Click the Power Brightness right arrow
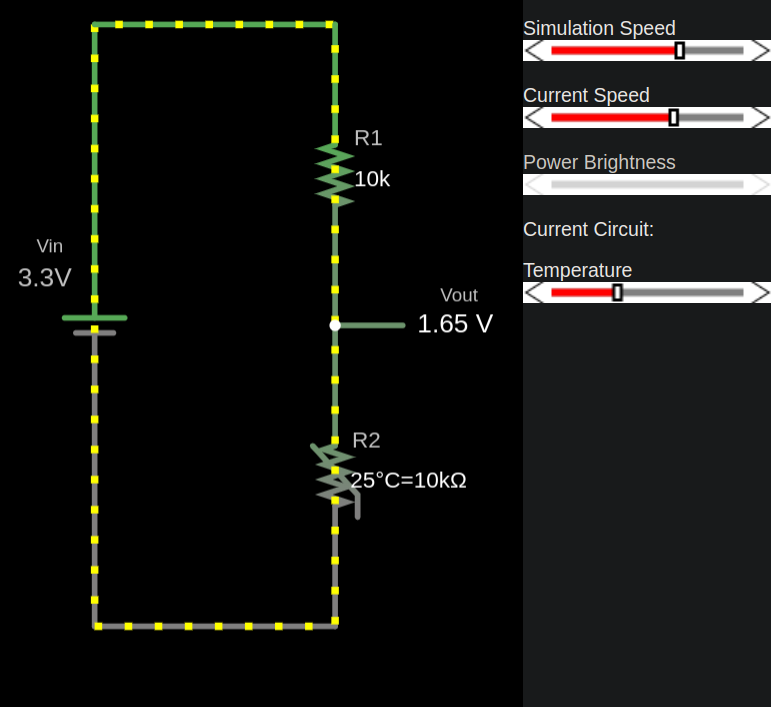This screenshot has height=707, width=771. [760, 185]
